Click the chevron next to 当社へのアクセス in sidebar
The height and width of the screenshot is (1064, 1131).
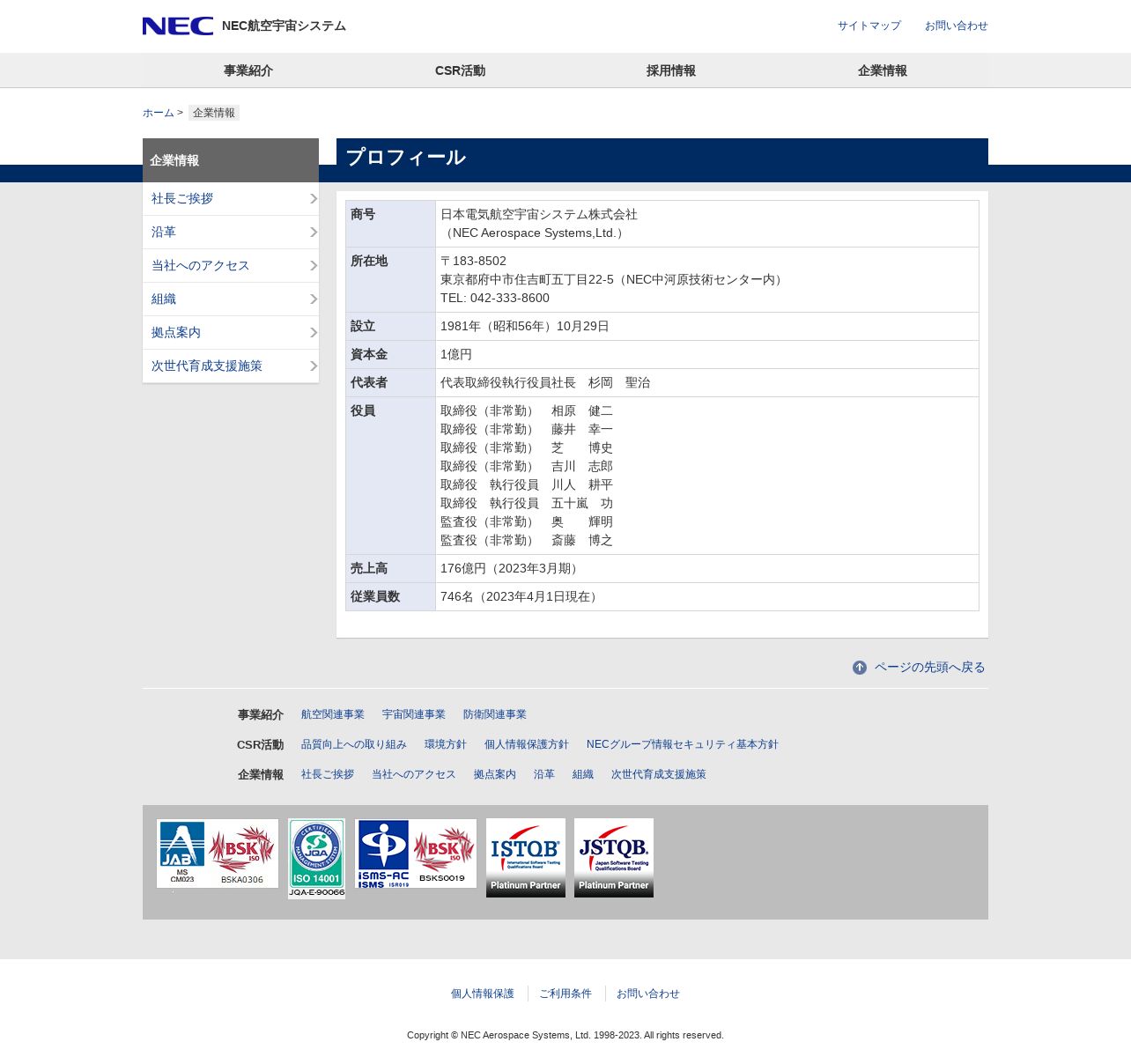314,266
